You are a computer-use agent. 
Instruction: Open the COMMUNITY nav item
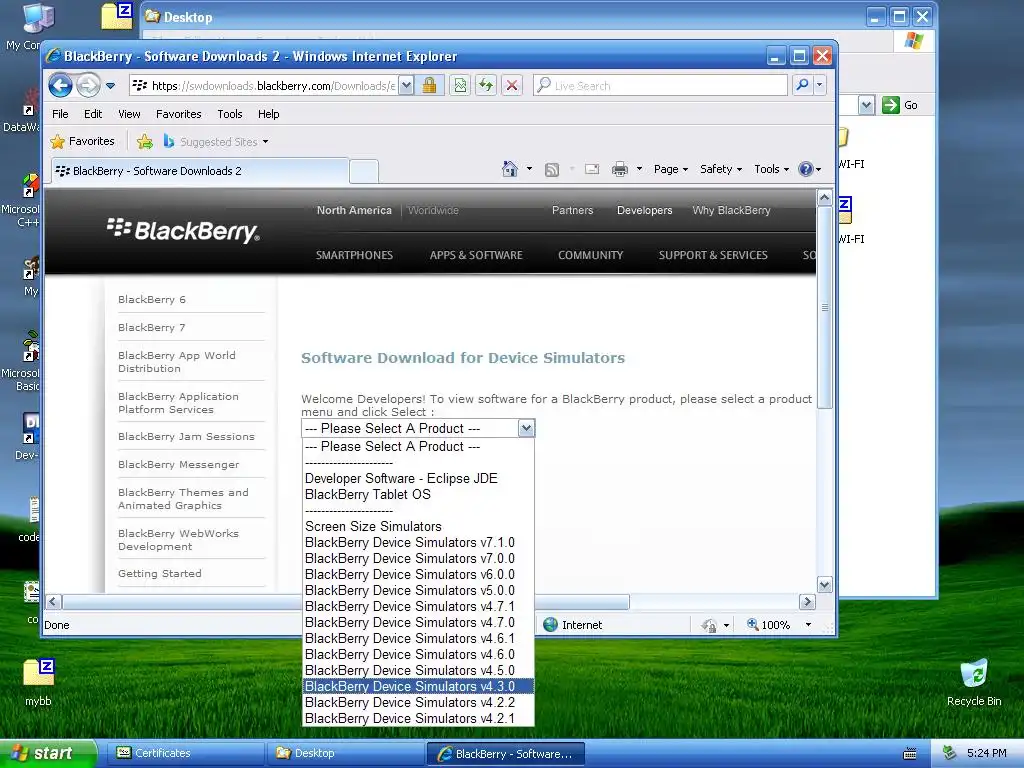point(590,255)
